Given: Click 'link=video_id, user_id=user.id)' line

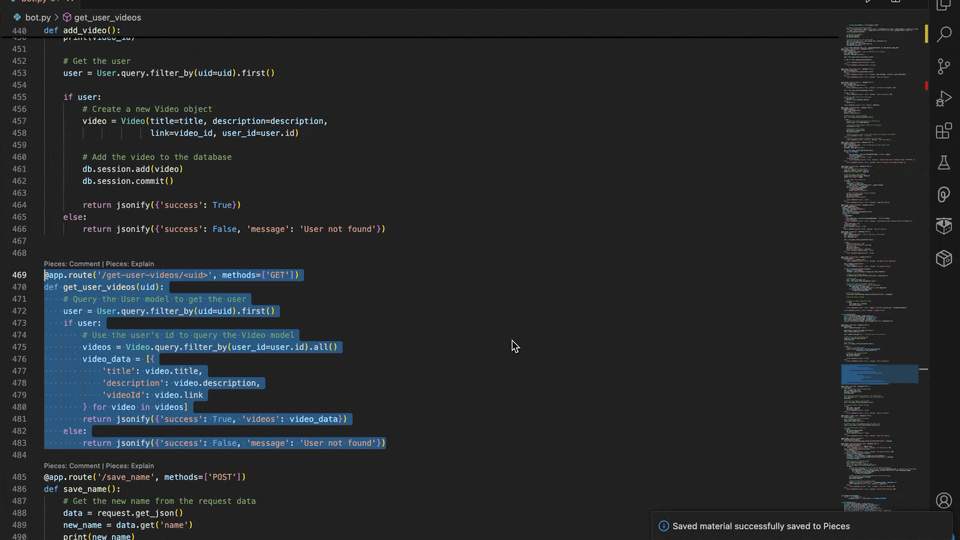Looking at the screenshot, I should (224, 133).
